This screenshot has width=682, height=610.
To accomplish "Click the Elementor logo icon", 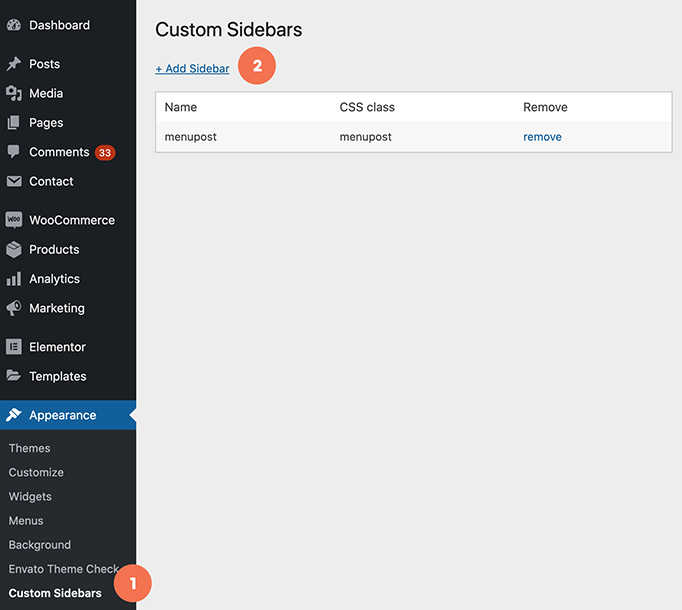I will pyautogui.click(x=14, y=347).
